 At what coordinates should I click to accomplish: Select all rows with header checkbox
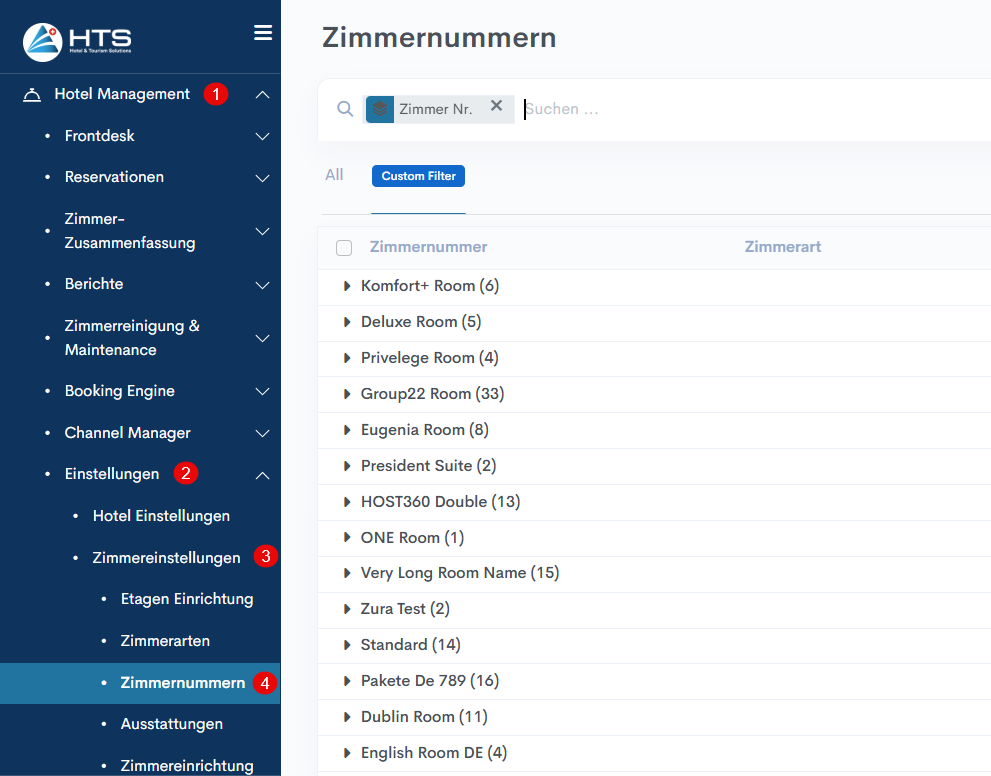(x=344, y=248)
